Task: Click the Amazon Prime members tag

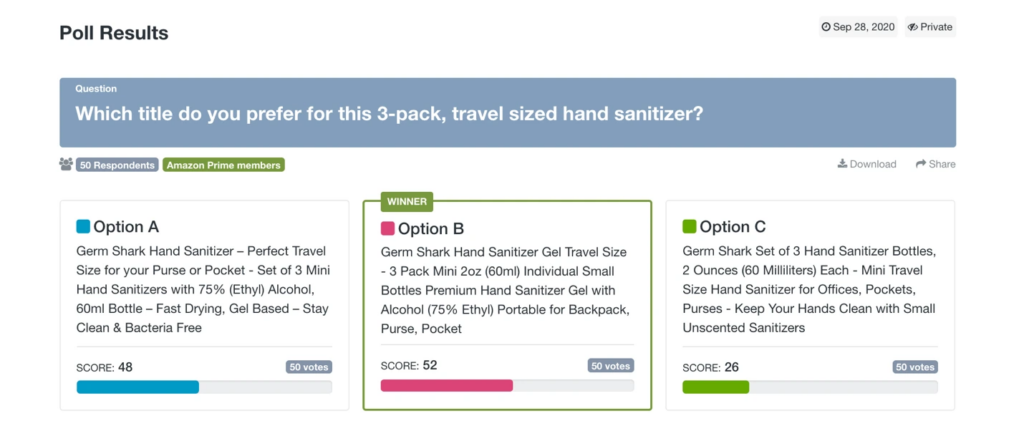Action: (x=224, y=165)
